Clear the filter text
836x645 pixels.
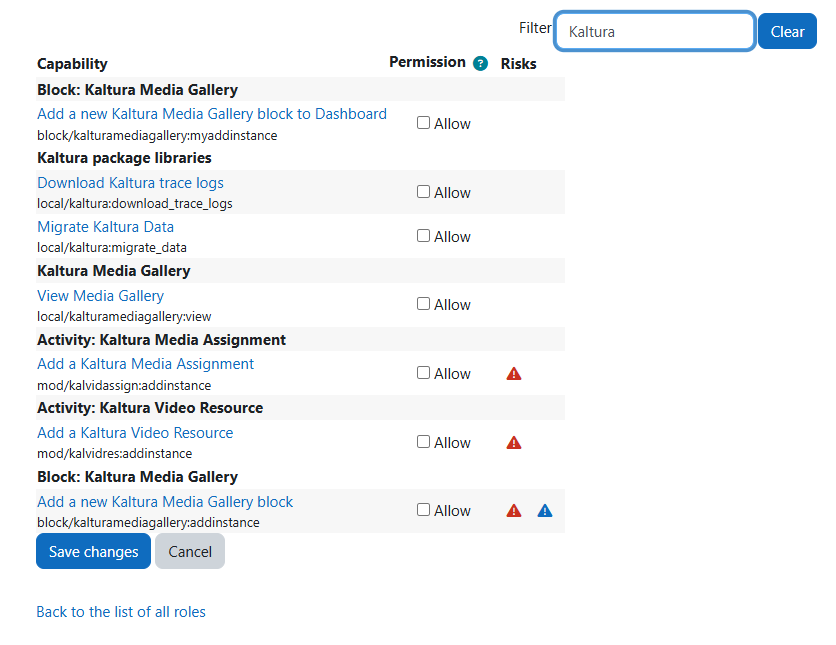click(x=787, y=32)
